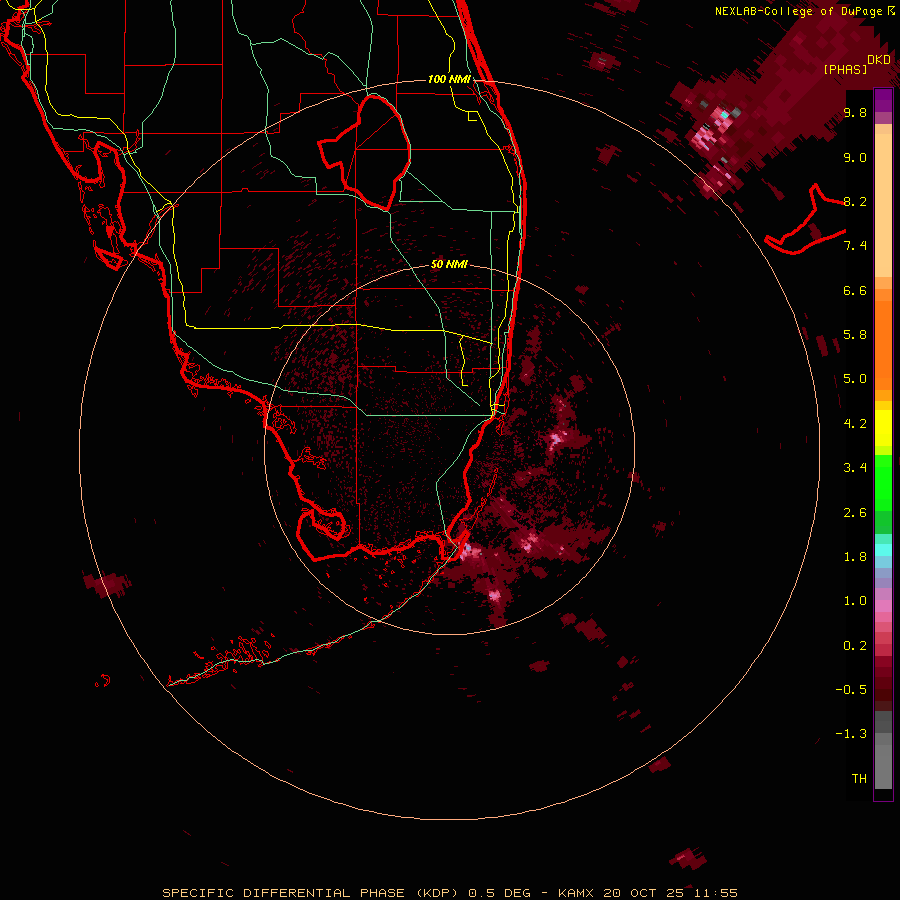Click the cyan-cored echo near the DKD label
Image resolution: width=900 pixels, height=900 pixels.
(725, 115)
